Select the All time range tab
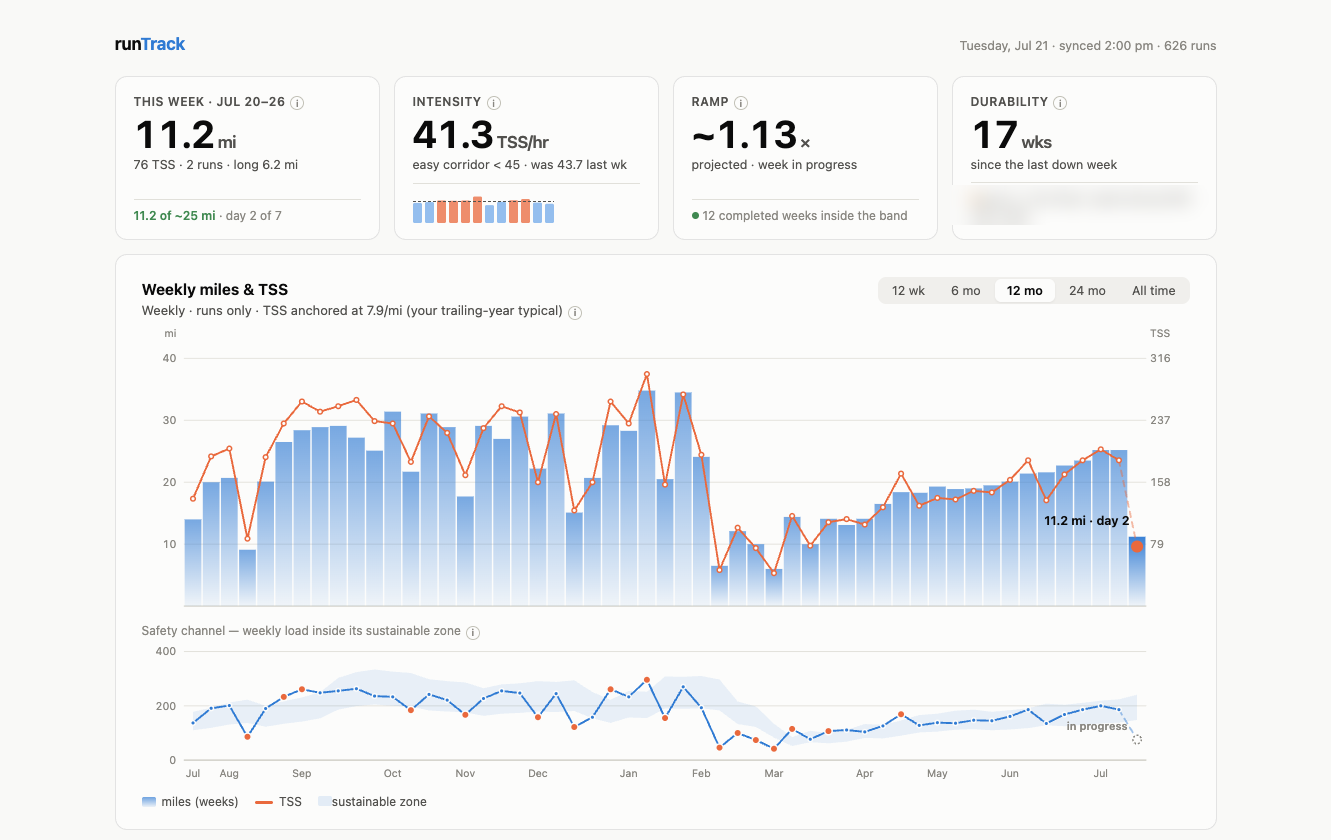The height and width of the screenshot is (840, 1331). (x=1153, y=291)
